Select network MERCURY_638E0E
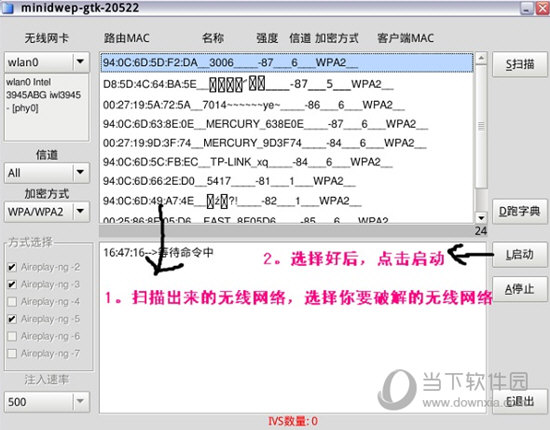Viewport: 550px width, 430px height. click(x=287, y=124)
